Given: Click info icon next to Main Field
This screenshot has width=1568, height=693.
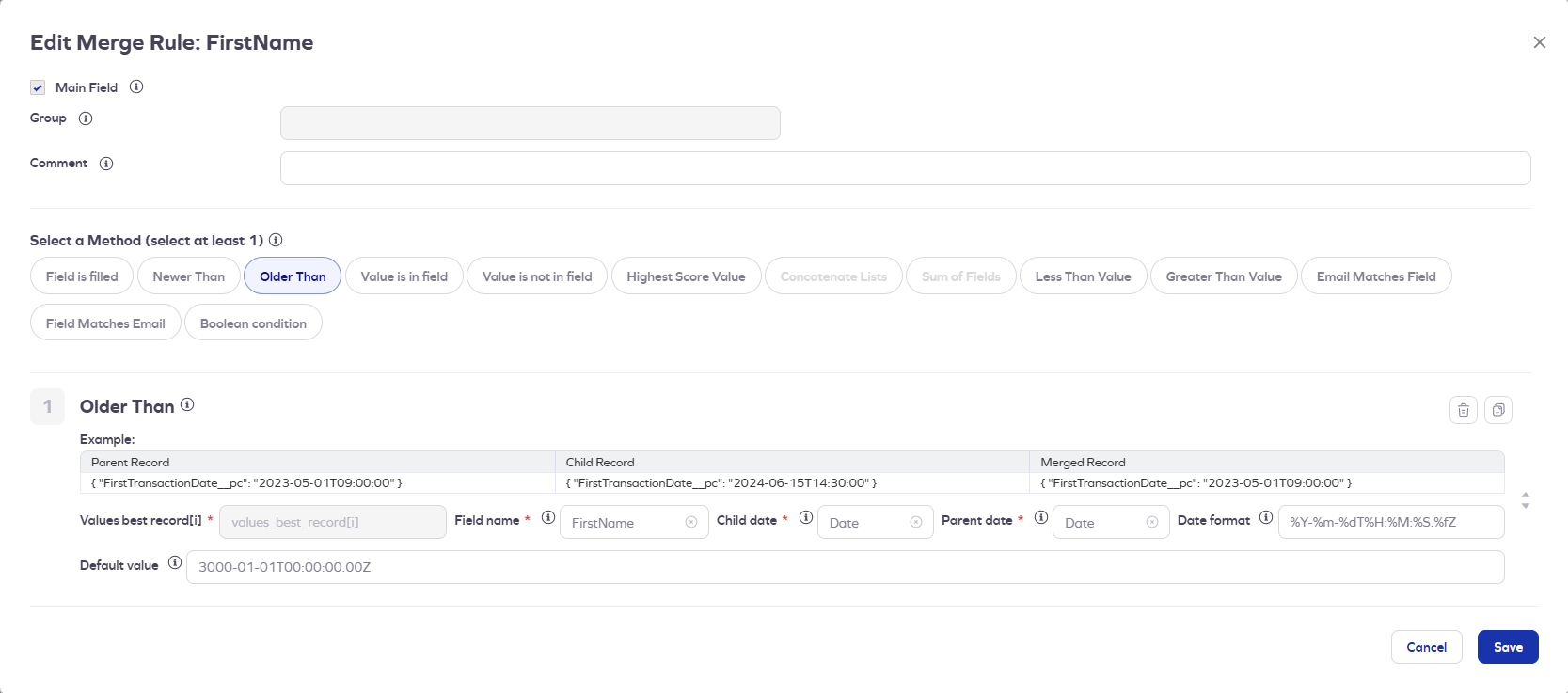Looking at the screenshot, I should click(136, 87).
